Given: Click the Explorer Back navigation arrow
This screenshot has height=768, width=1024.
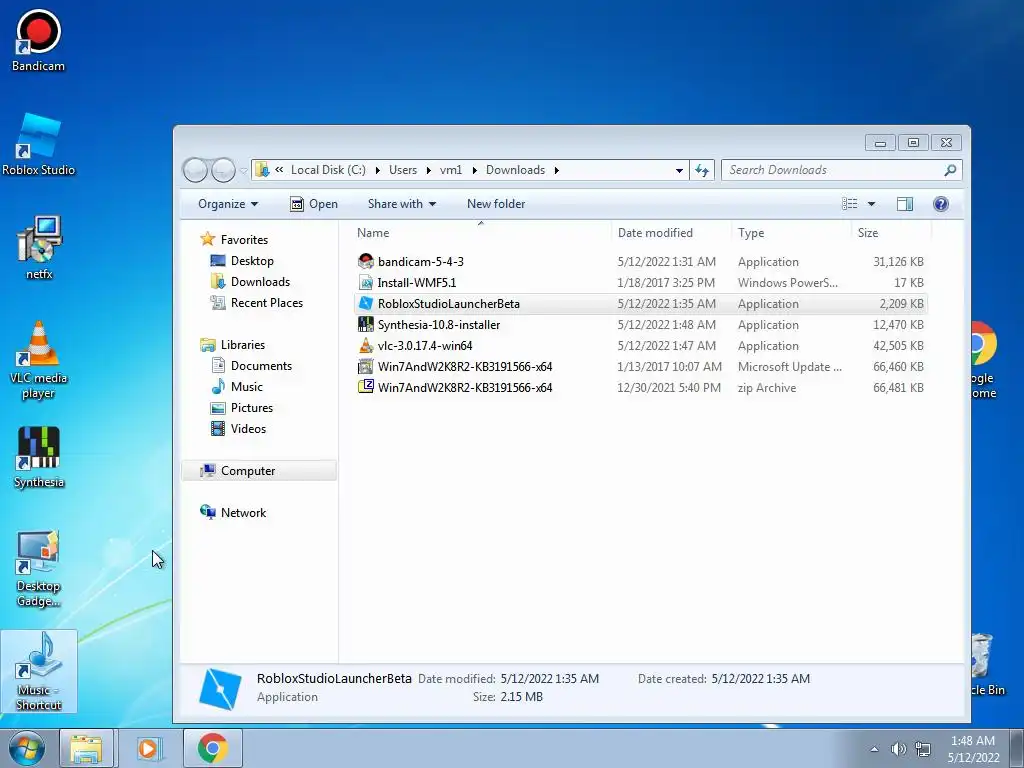Looking at the screenshot, I should coord(195,170).
